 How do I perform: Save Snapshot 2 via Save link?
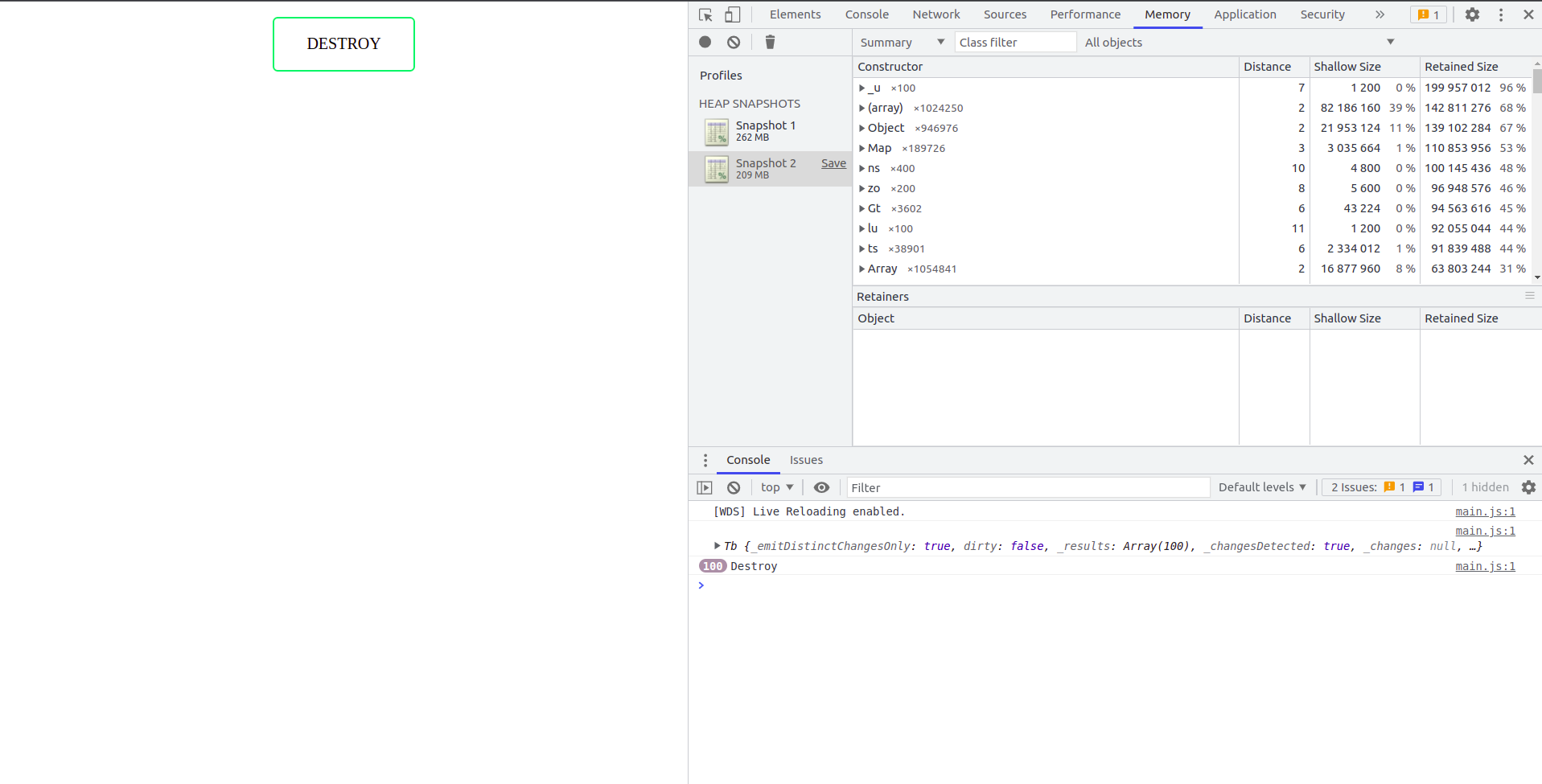click(x=833, y=163)
